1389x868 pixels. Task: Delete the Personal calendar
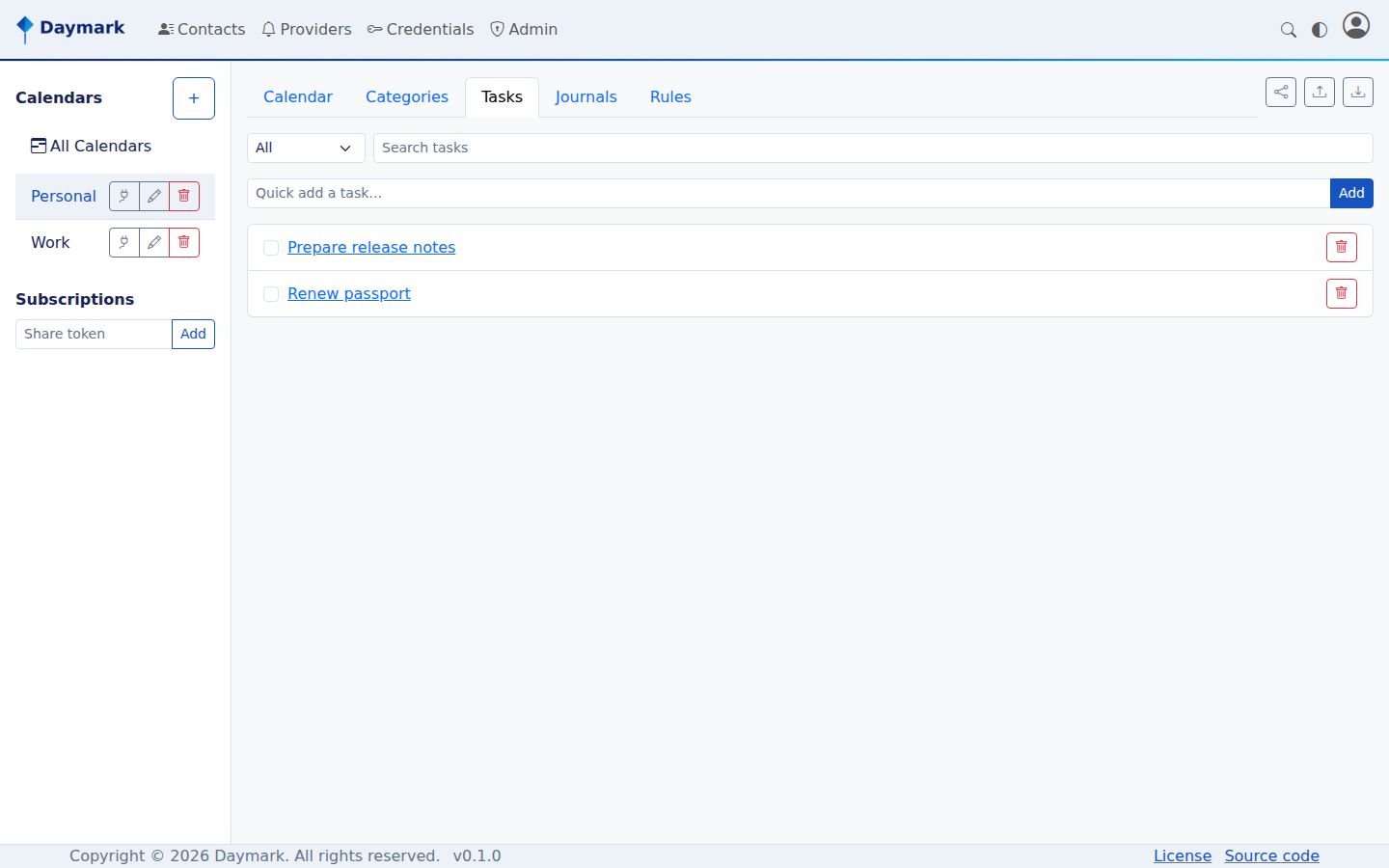click(184, 196)
